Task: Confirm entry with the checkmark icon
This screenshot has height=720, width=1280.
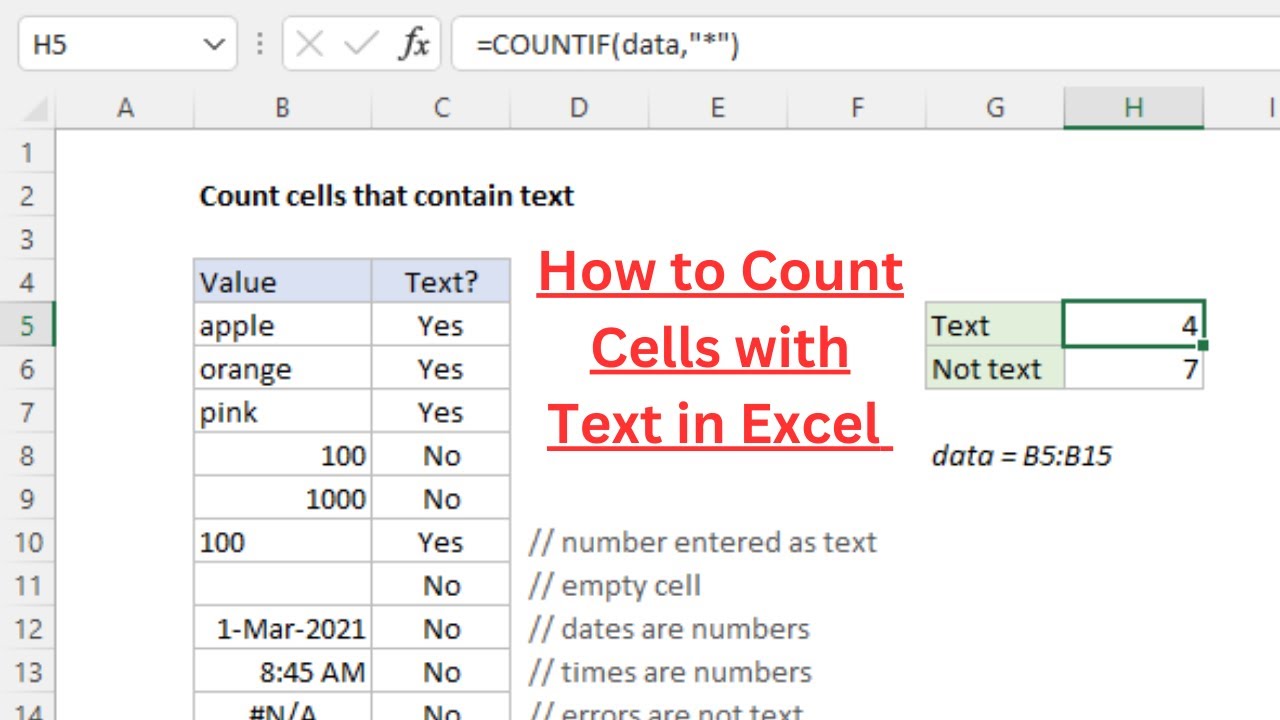Action: coord(359,45)
